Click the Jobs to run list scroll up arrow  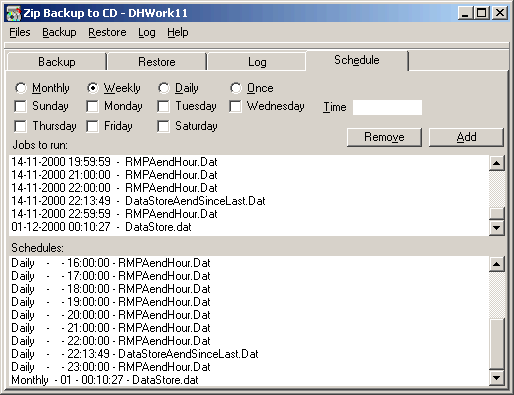tap(497, 163)
